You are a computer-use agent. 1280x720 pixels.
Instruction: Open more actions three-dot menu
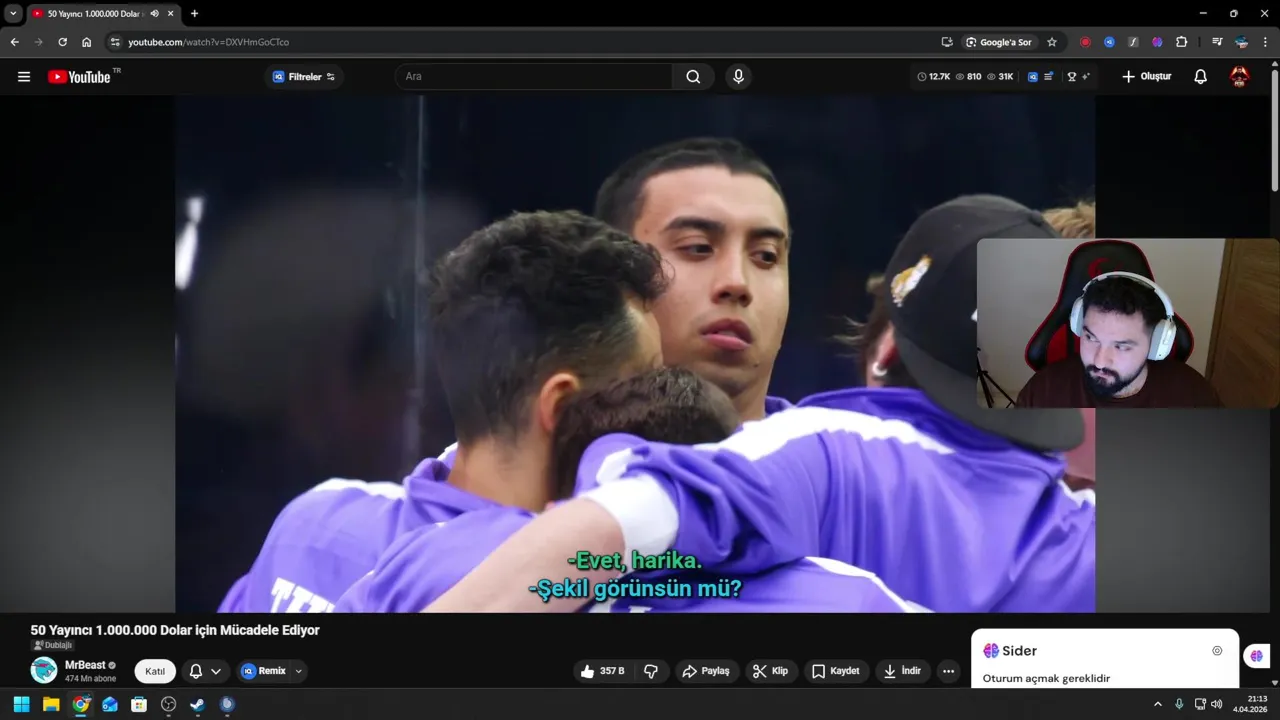(x=949, y=671)
